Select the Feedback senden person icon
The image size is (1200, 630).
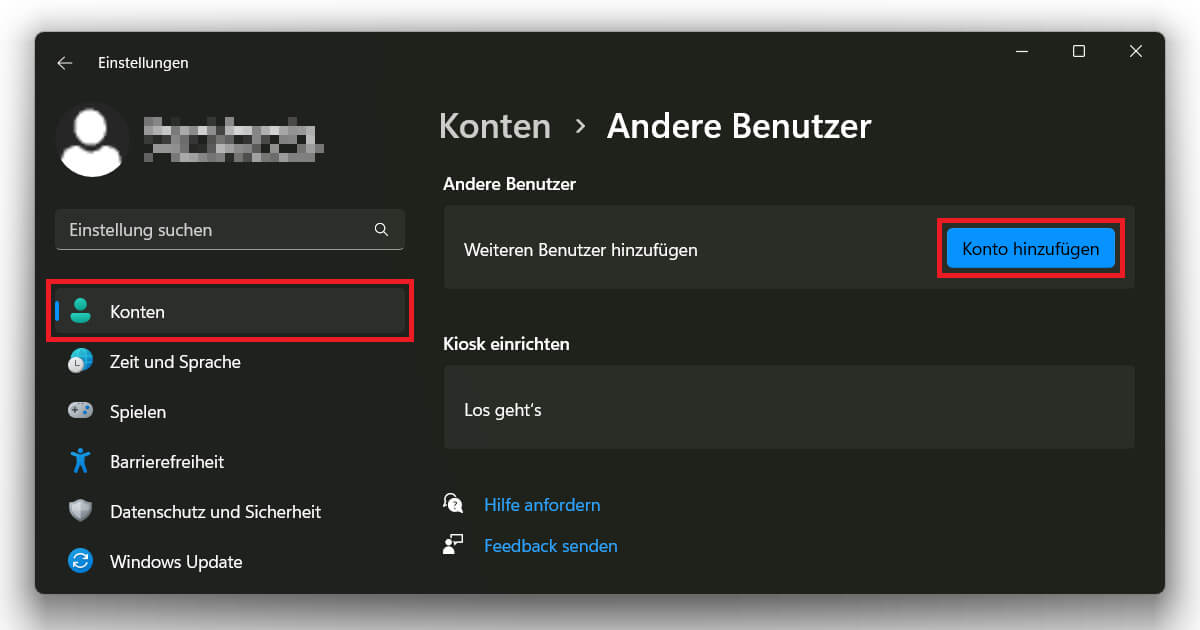click(453, 544)
